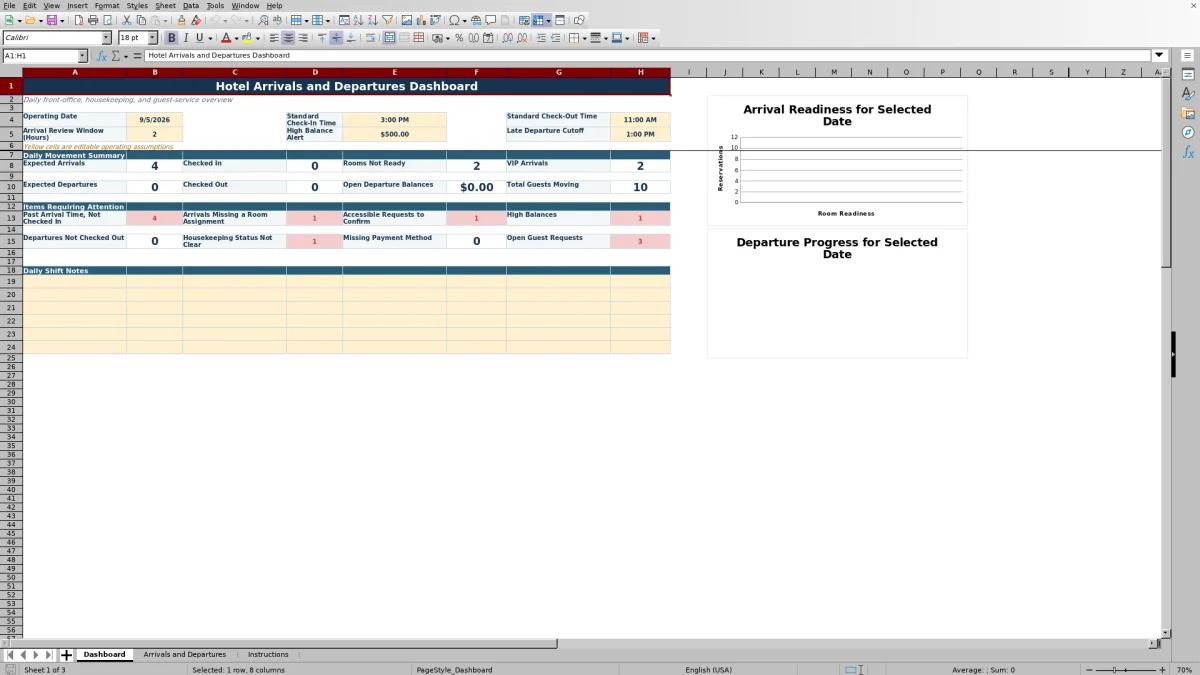Open the Background Color dropdown arrow
The height and width of the screenshot is (675, 1200).
pos(257,38)
